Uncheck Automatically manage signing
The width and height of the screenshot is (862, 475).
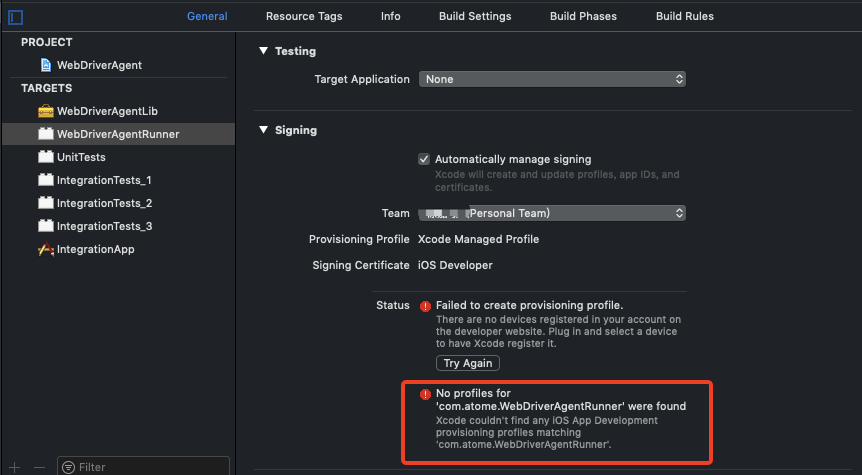424,159
